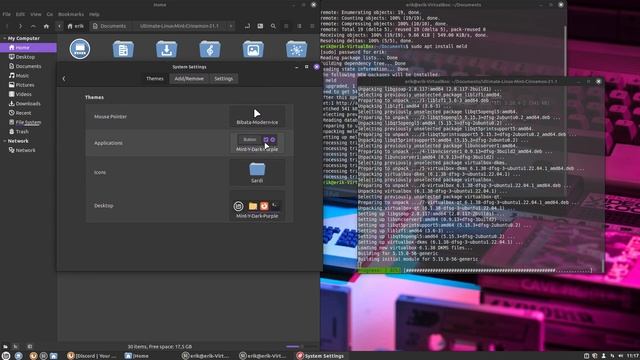Viewport: 640px width, 360px height.
Task: Collapse the Network sidebar section
Action: tap(4, 141)
